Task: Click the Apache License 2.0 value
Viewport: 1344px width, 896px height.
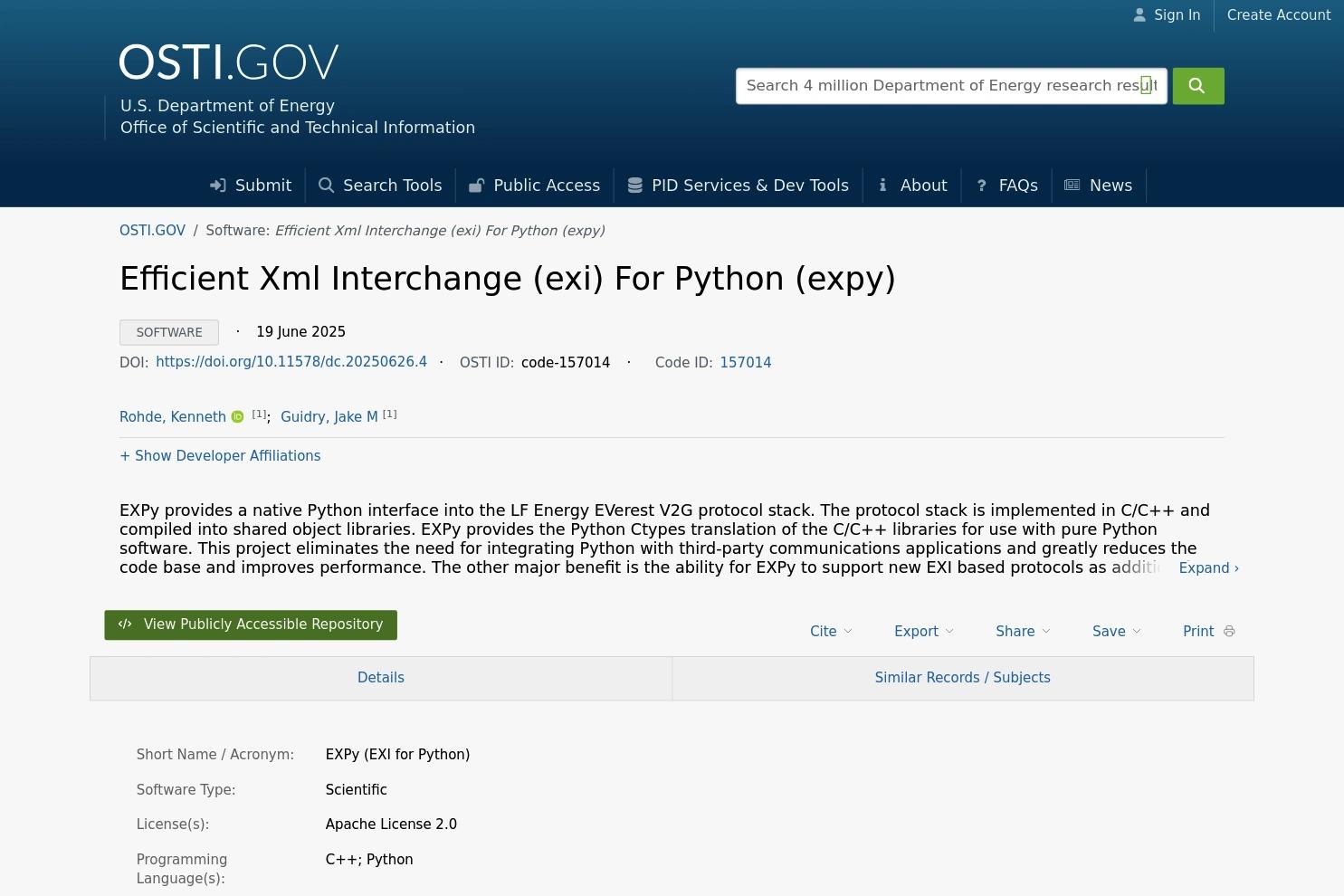Action: pos(391,825)
